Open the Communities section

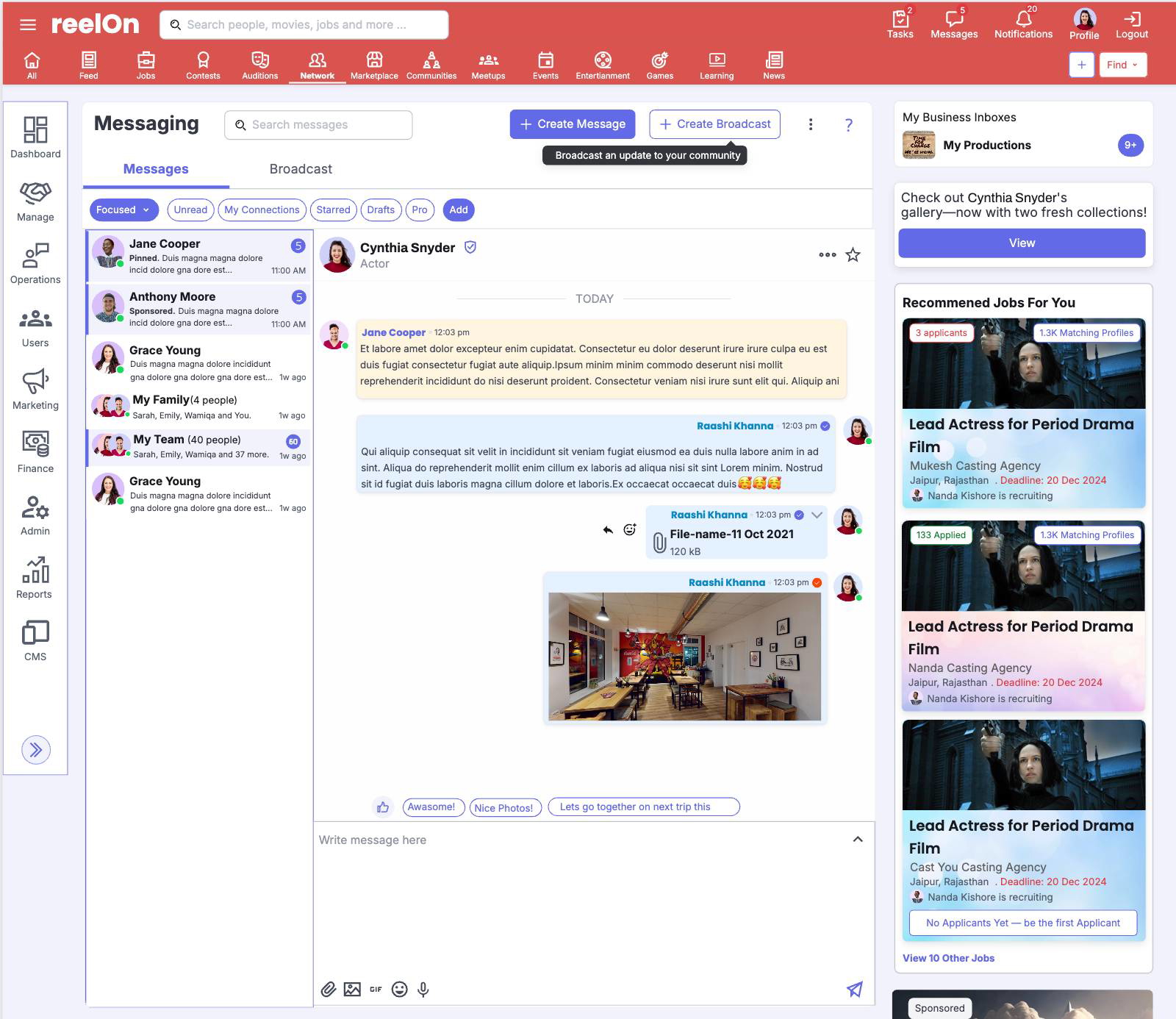431,65
